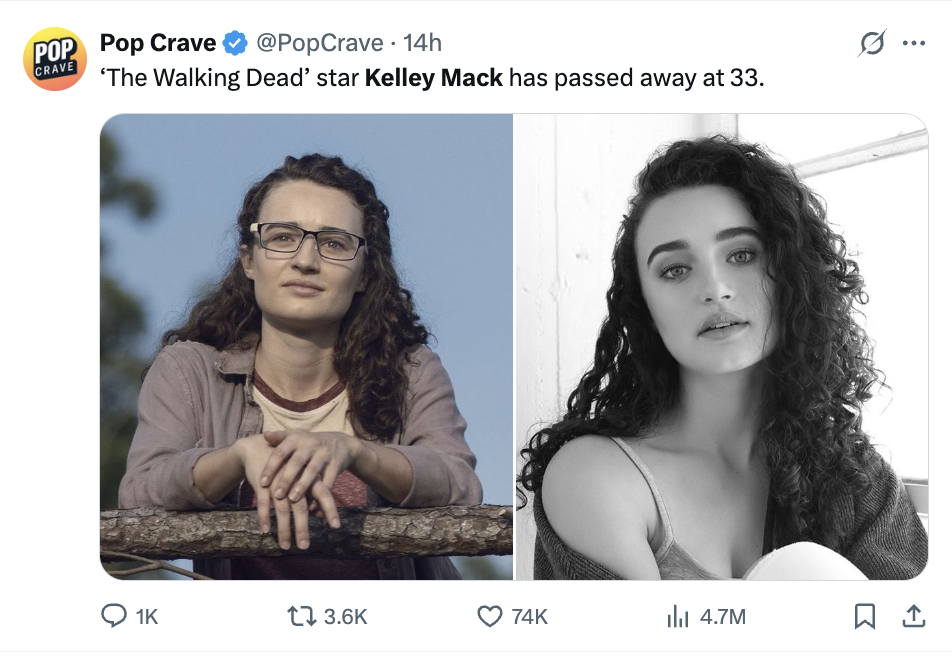
Task: Click the reply speech bubble icon
Action: coord(114,617)
